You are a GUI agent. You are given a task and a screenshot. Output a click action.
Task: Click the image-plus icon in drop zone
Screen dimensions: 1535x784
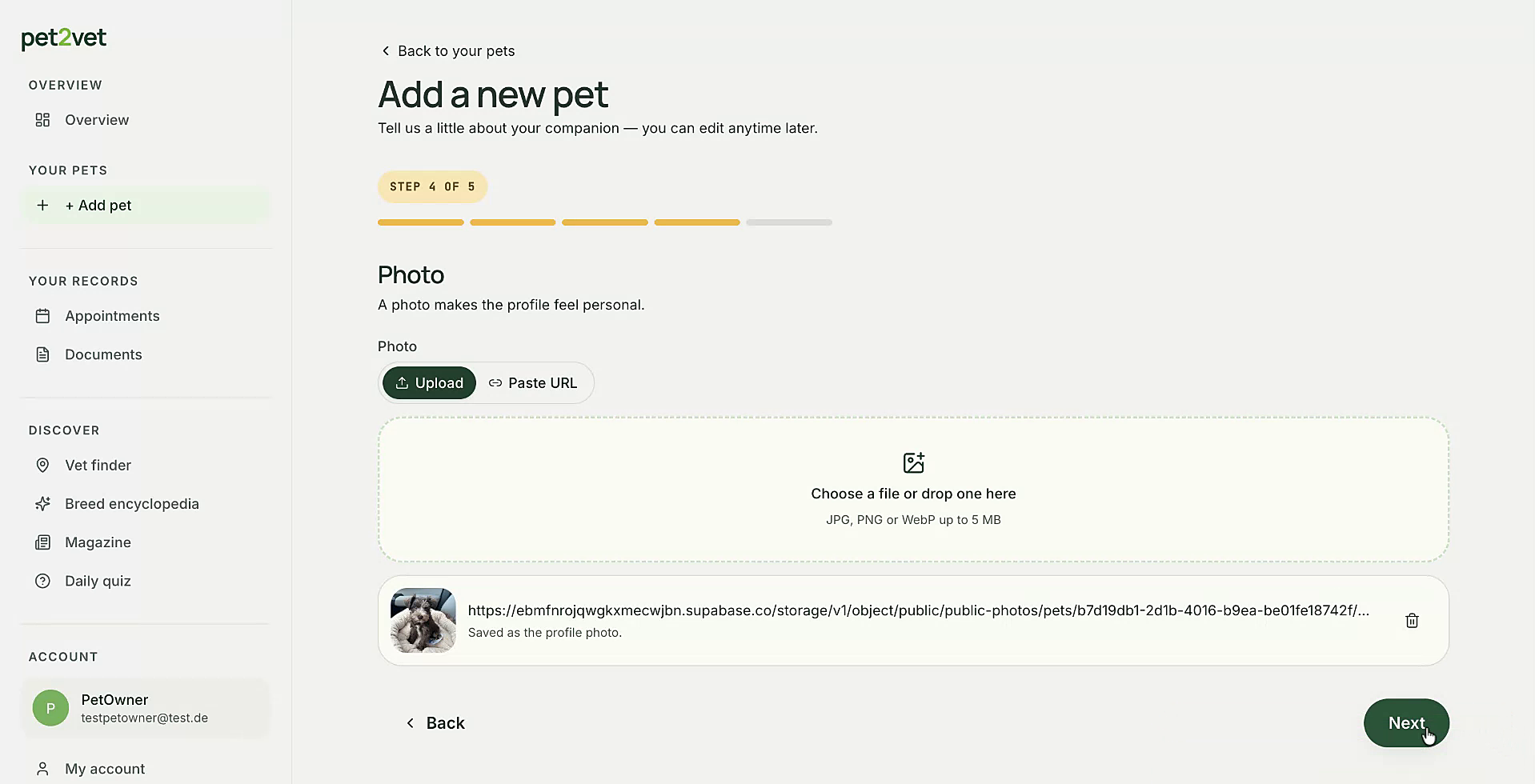[913, 462]
